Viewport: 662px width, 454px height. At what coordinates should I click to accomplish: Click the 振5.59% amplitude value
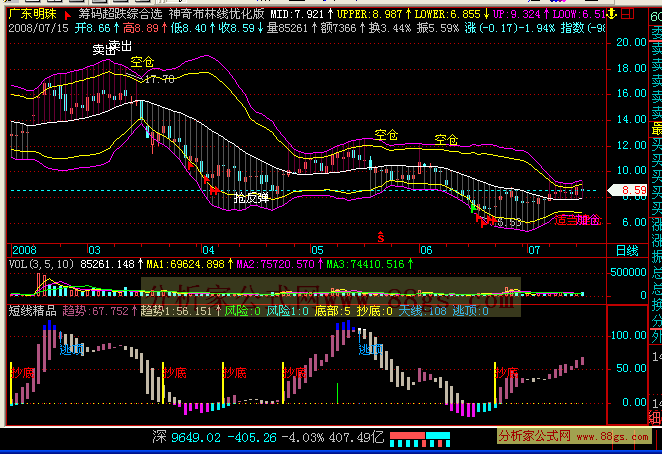(x=438, y=28)
